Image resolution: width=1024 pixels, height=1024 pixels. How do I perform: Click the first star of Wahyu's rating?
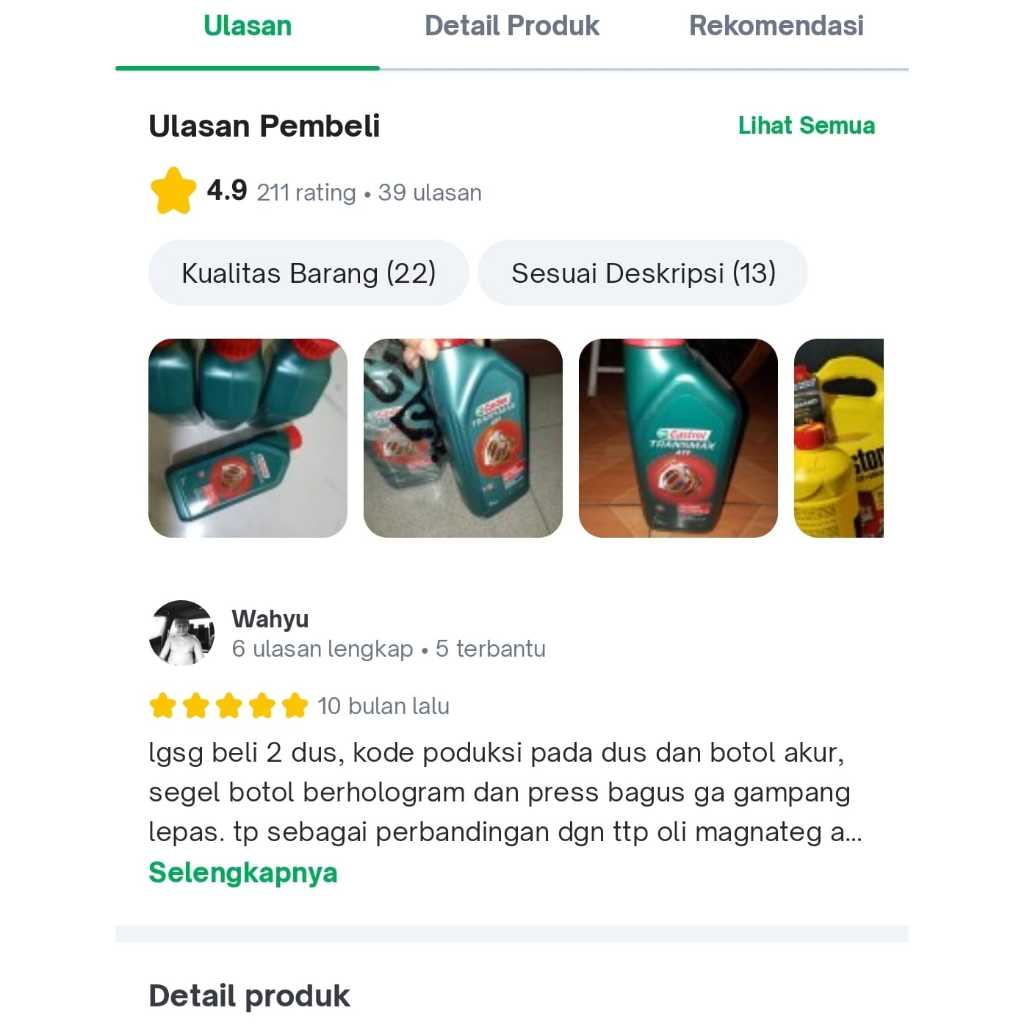coord(163,705)
